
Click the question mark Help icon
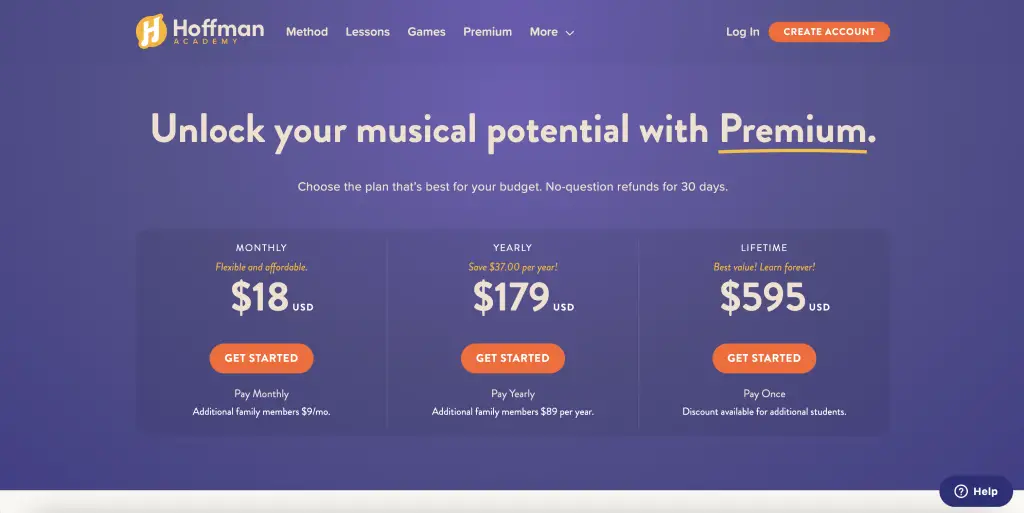(x=961, y=491)
